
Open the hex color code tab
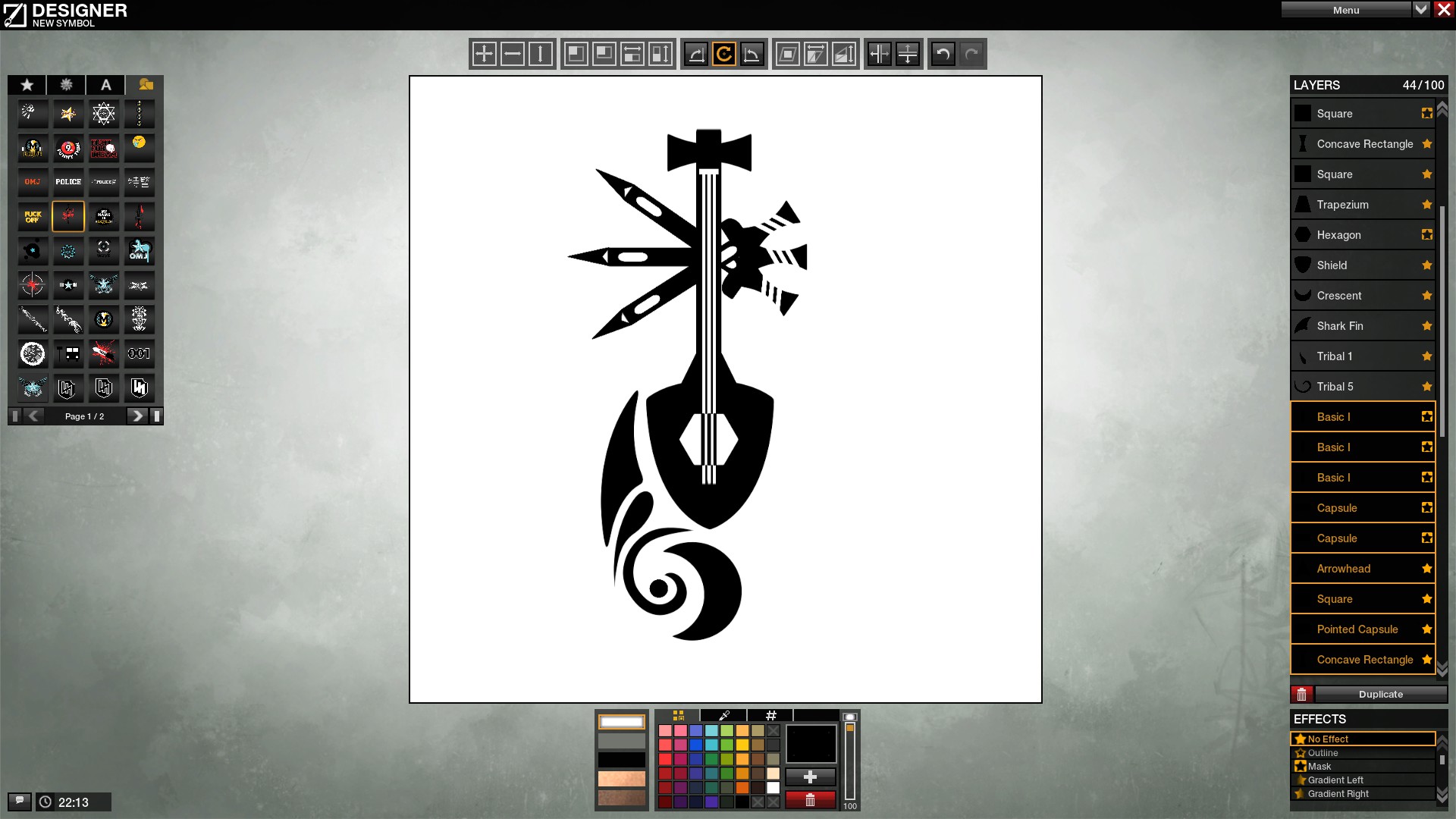click(x=770, y=715)
